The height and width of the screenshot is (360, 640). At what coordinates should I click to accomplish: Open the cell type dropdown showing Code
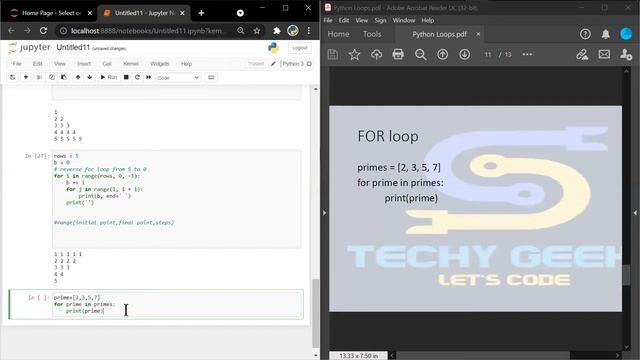click(x=178, y=78)
